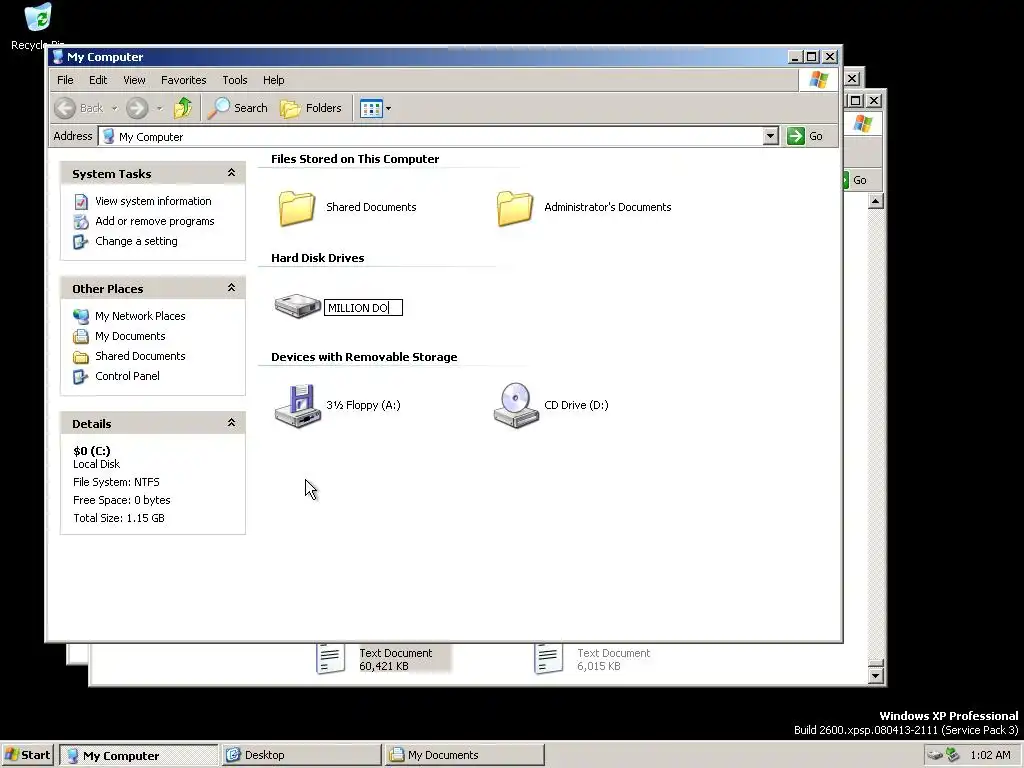Screen dimensions: 1024x768
Task: Open the Edit menu
Action: tap(98, 80)
